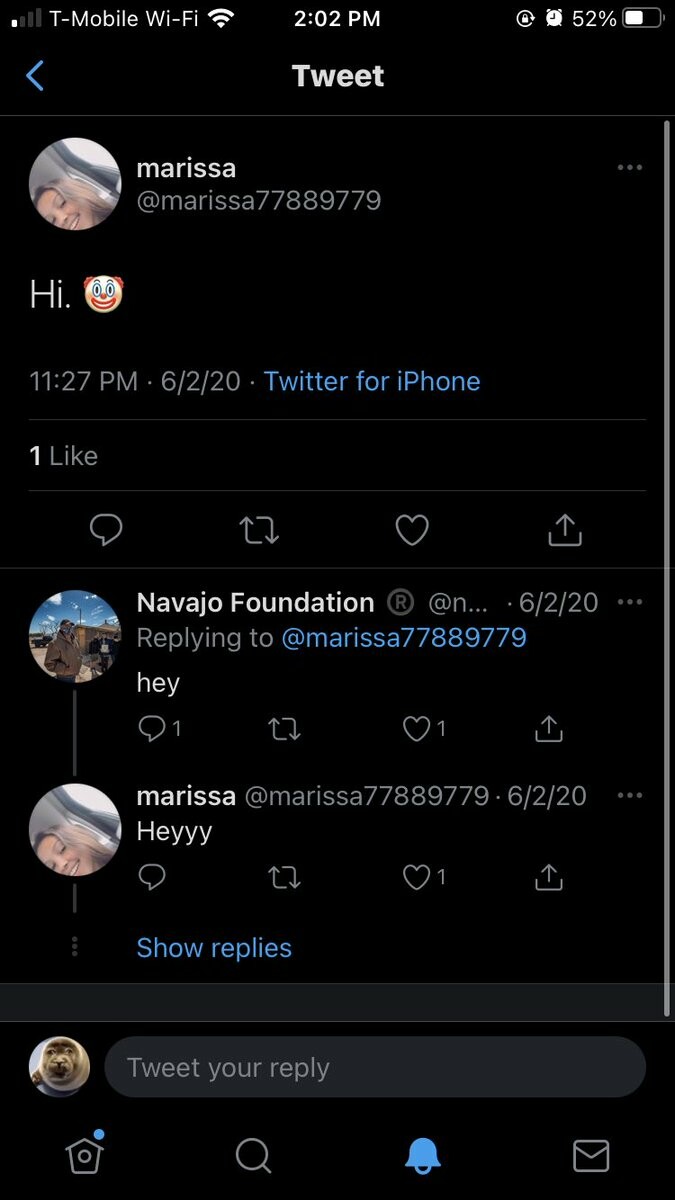Open more options on Navajo Foundation's reply
The image size is (675, 1200).
[630, 603]
